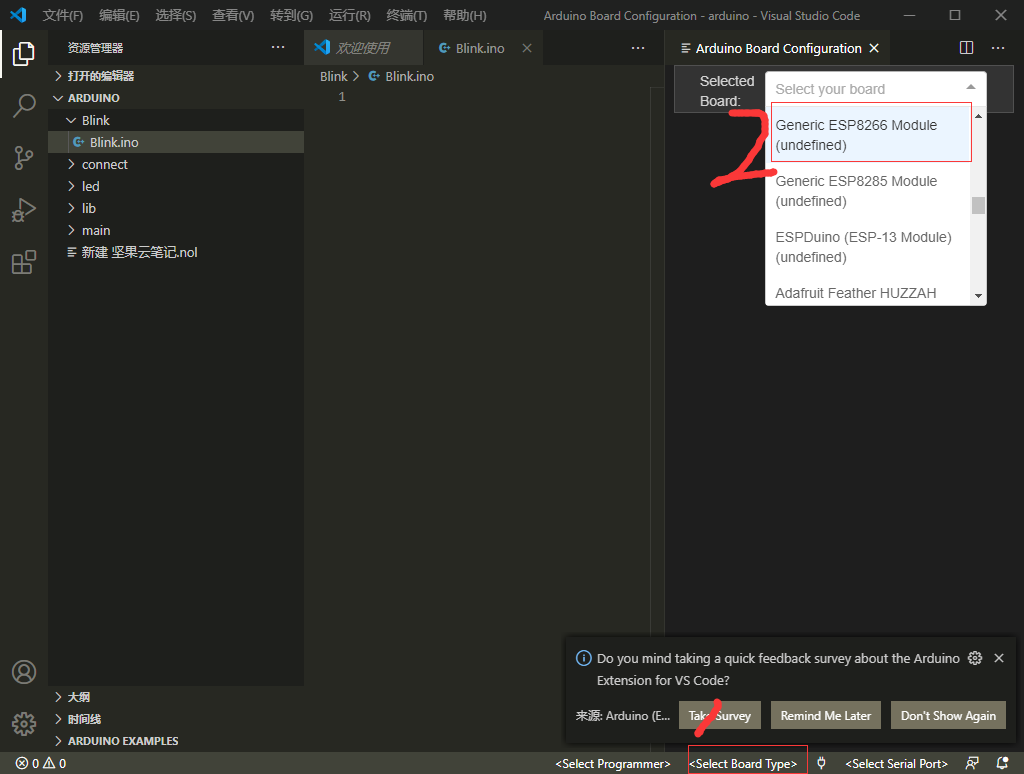Open the Source Control view icon
Image resolution: width=1024 pixels, height=774 pixels.
24,157
